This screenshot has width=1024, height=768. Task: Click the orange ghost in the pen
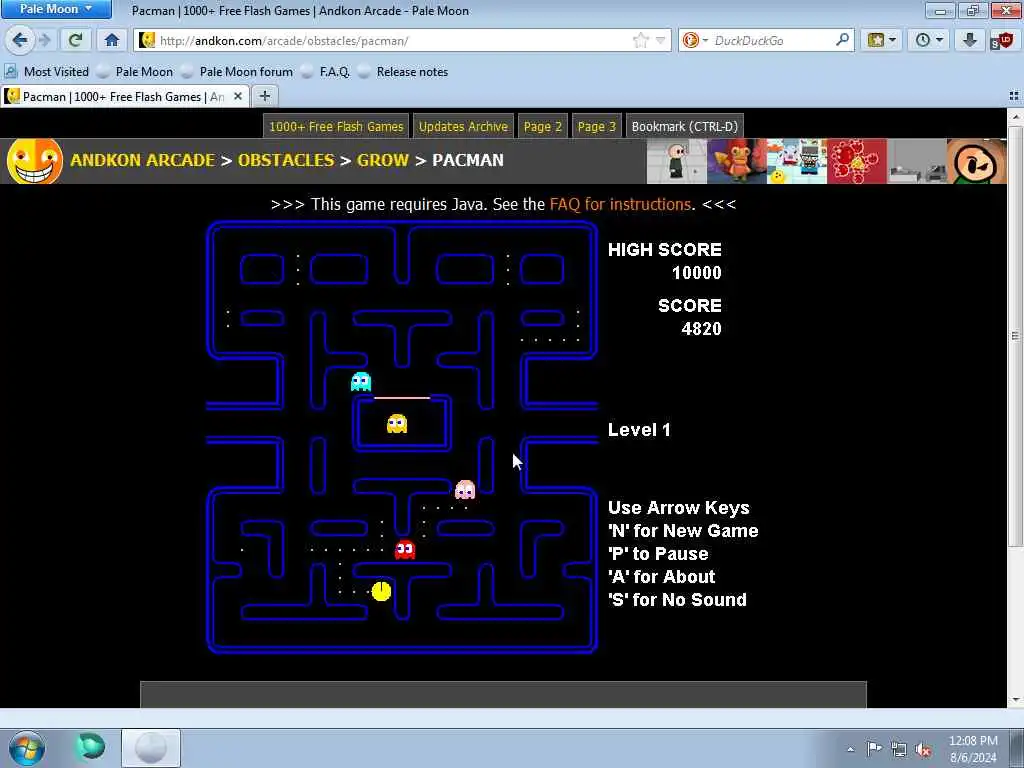coord(397,424)
